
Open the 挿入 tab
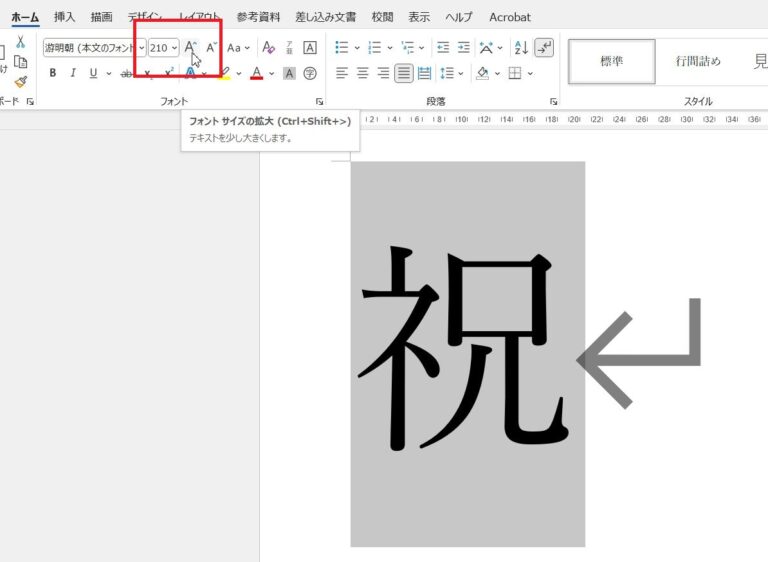[64, 17]
